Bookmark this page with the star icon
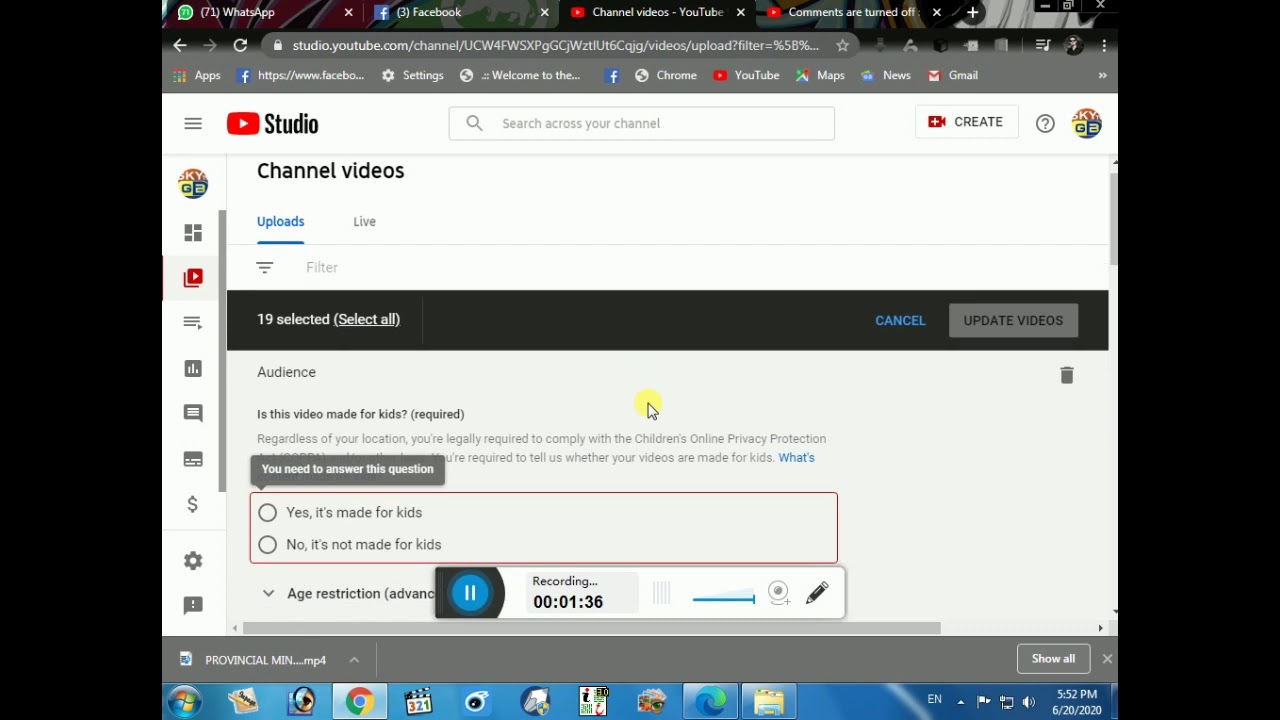 click(842, 45)
